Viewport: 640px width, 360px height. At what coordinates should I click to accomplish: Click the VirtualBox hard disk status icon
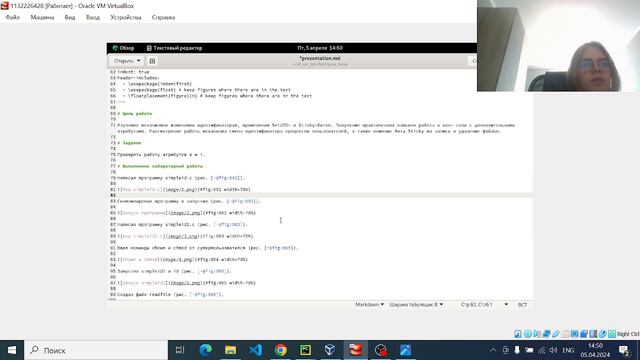click(518, 334)
